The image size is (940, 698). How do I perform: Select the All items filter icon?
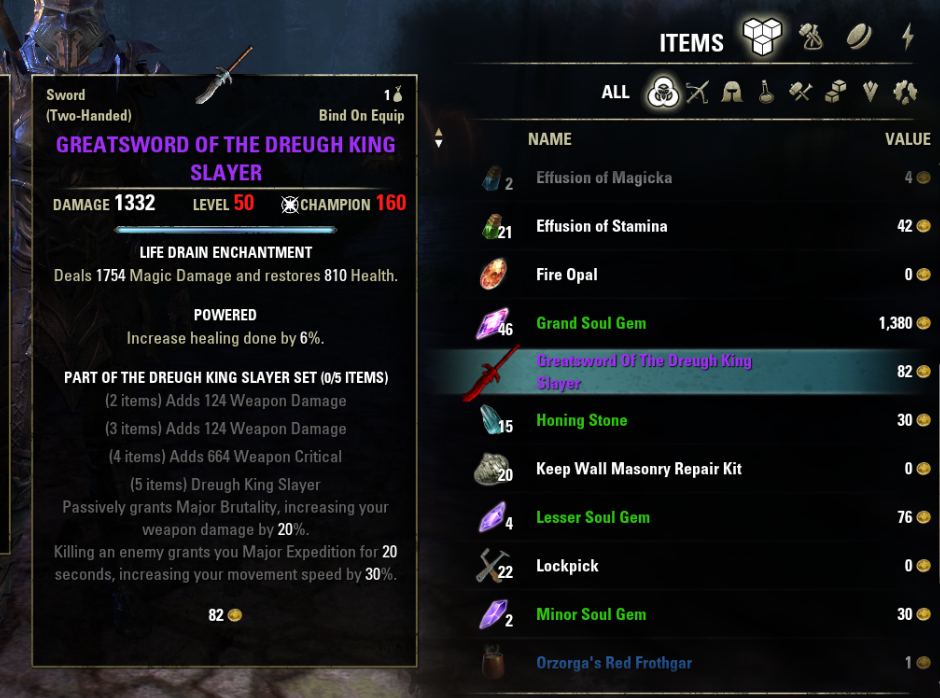(663, 92)
